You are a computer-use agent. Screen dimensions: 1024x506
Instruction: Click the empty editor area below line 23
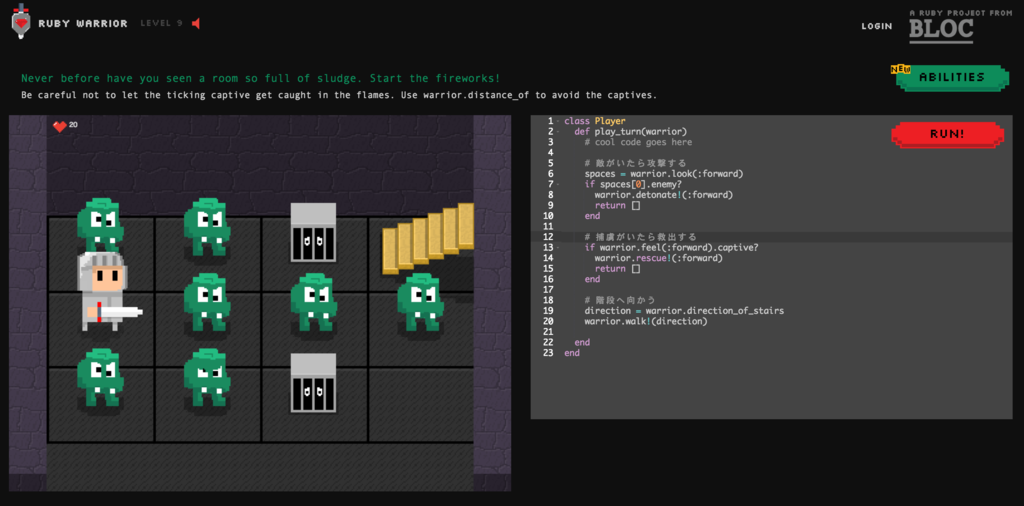pyautogui.click(x=771, y=388)
